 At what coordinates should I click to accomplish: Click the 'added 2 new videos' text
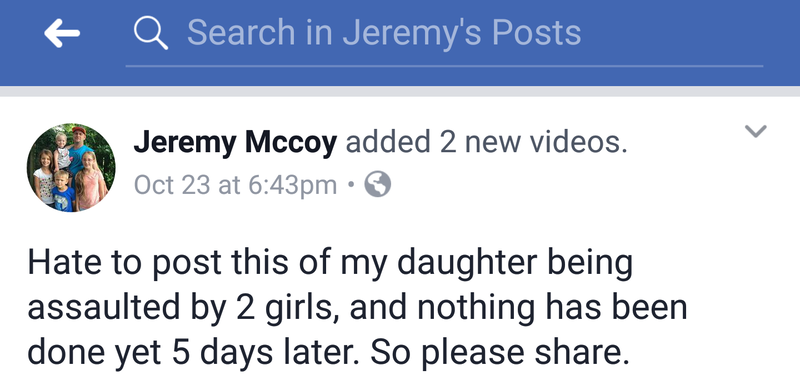[486, 142]
